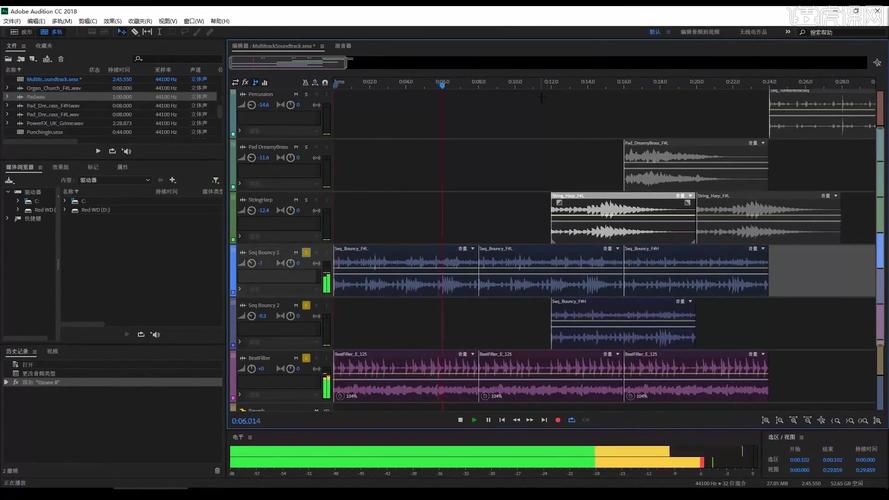
Task: Mute the Percussion track
Action: tap(296, 94)
